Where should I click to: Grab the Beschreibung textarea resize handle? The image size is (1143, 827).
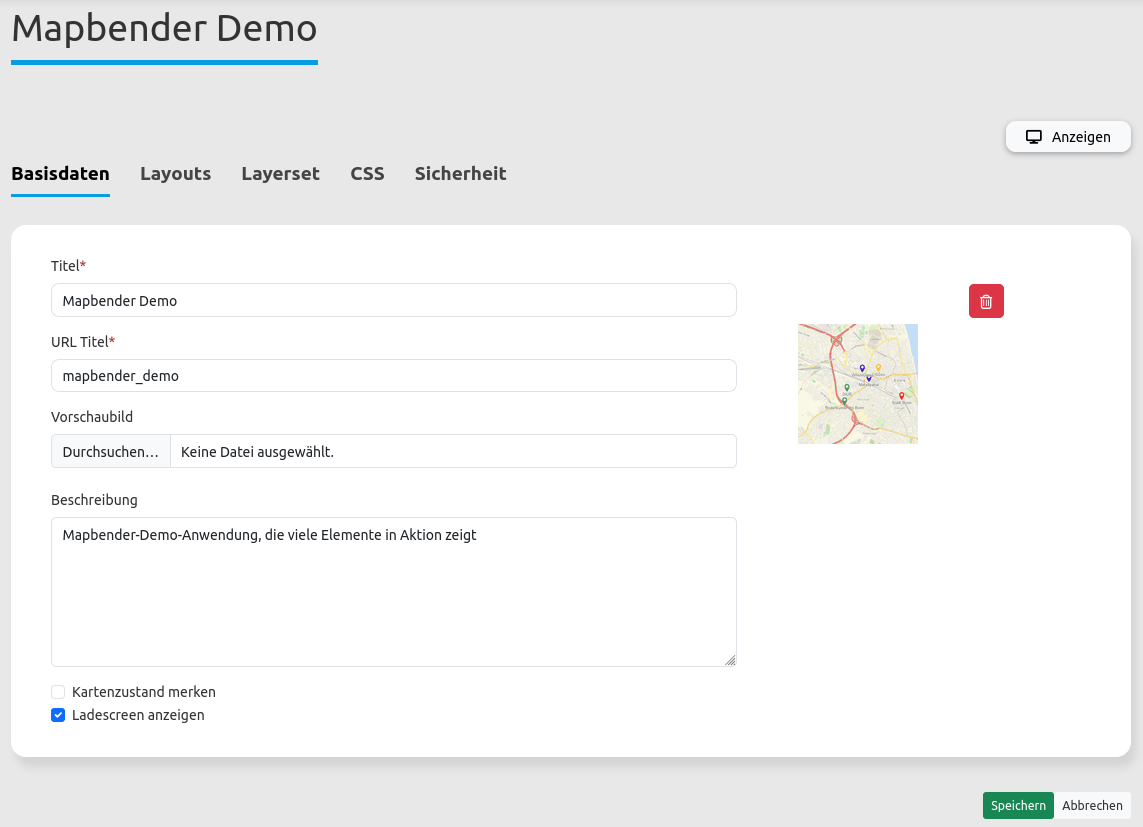coord(730,660)
